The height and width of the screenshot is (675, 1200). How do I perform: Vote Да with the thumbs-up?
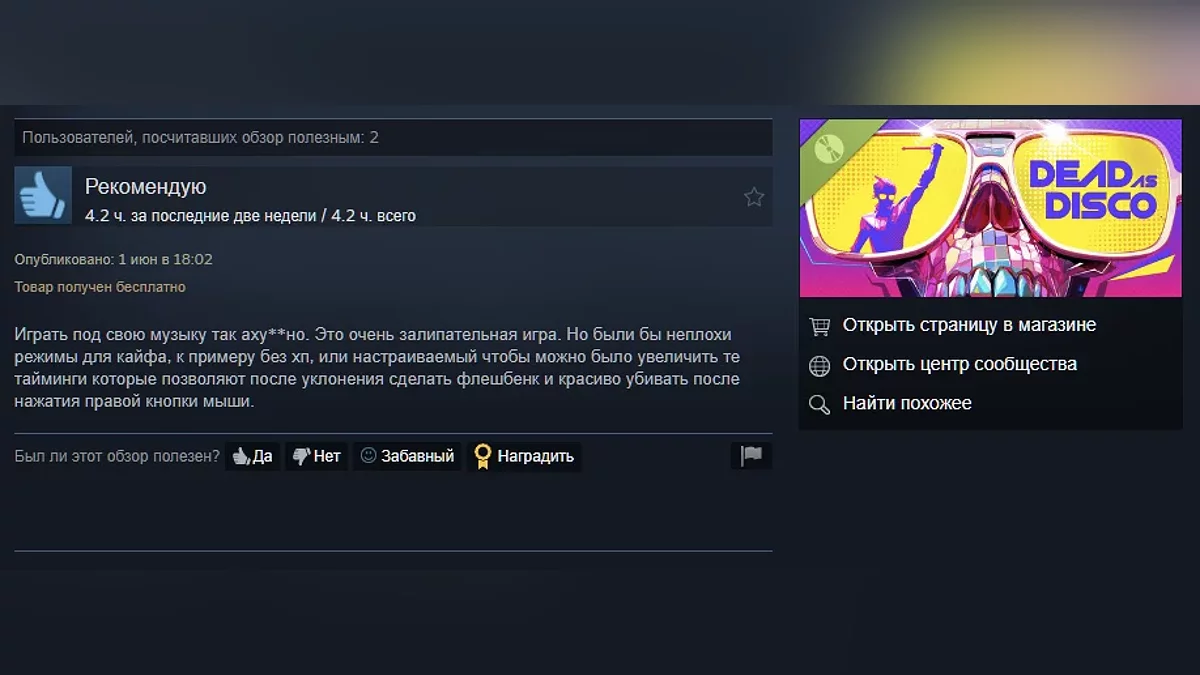pos(252,456)
